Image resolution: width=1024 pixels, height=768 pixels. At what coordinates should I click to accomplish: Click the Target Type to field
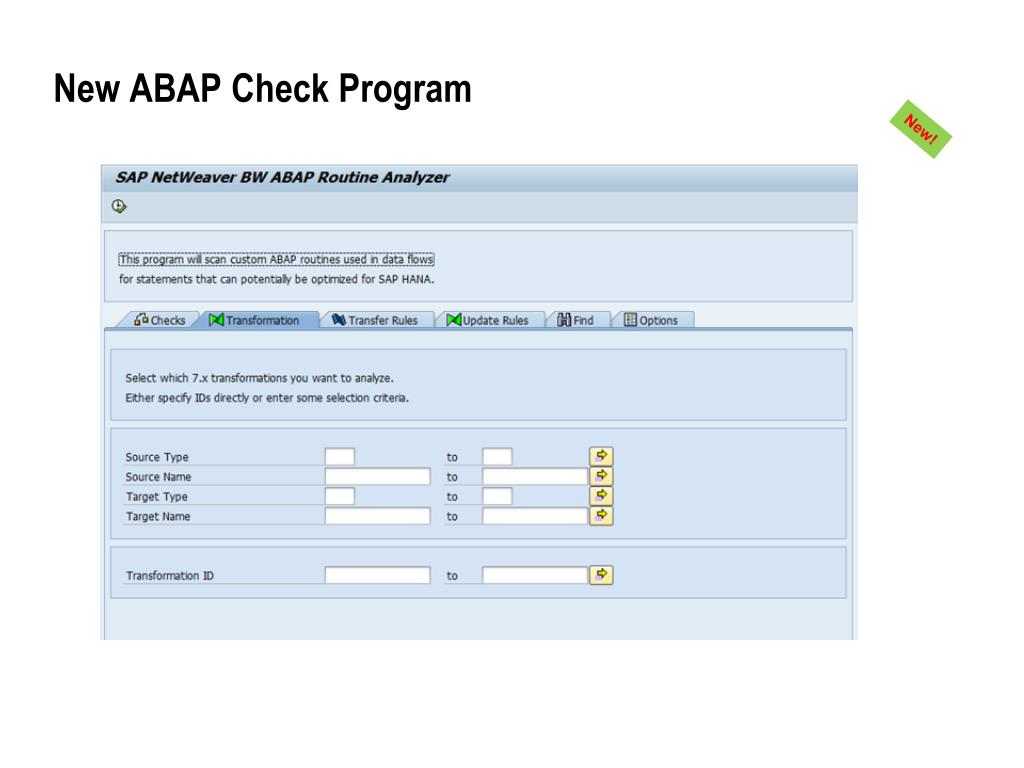497,496
